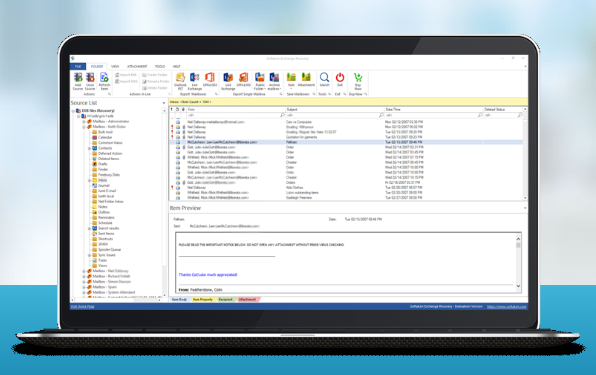Open the VIEW ribbon tab
596x375 pixels.
coord(115,66)
